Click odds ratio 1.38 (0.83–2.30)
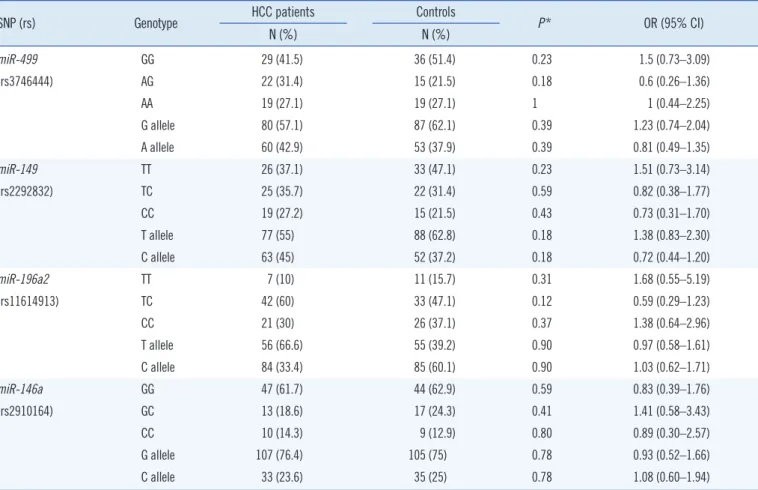This screenshot has height=490, width=758. coord(672,235)
